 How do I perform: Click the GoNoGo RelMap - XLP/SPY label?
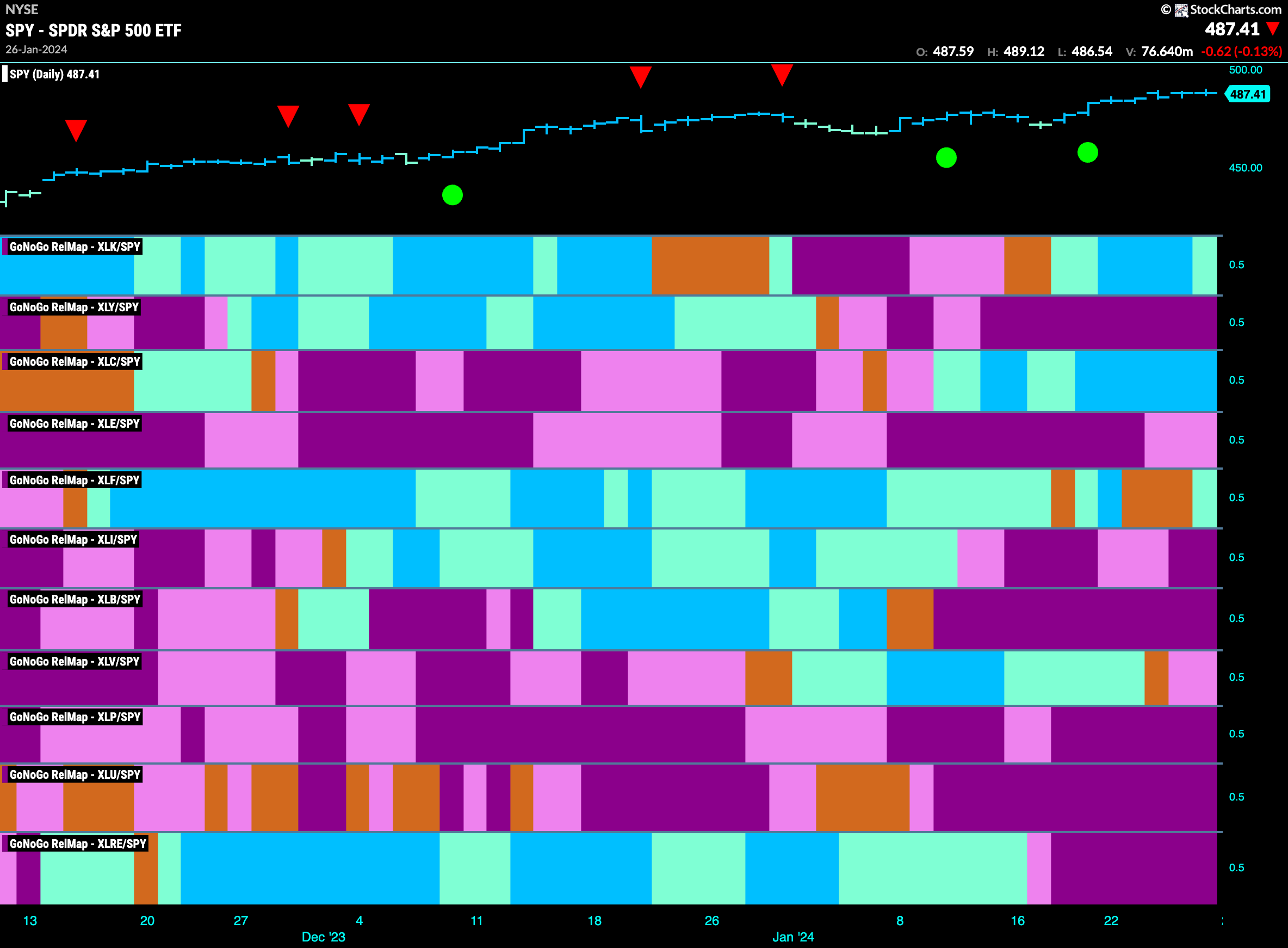pos(75,717)
